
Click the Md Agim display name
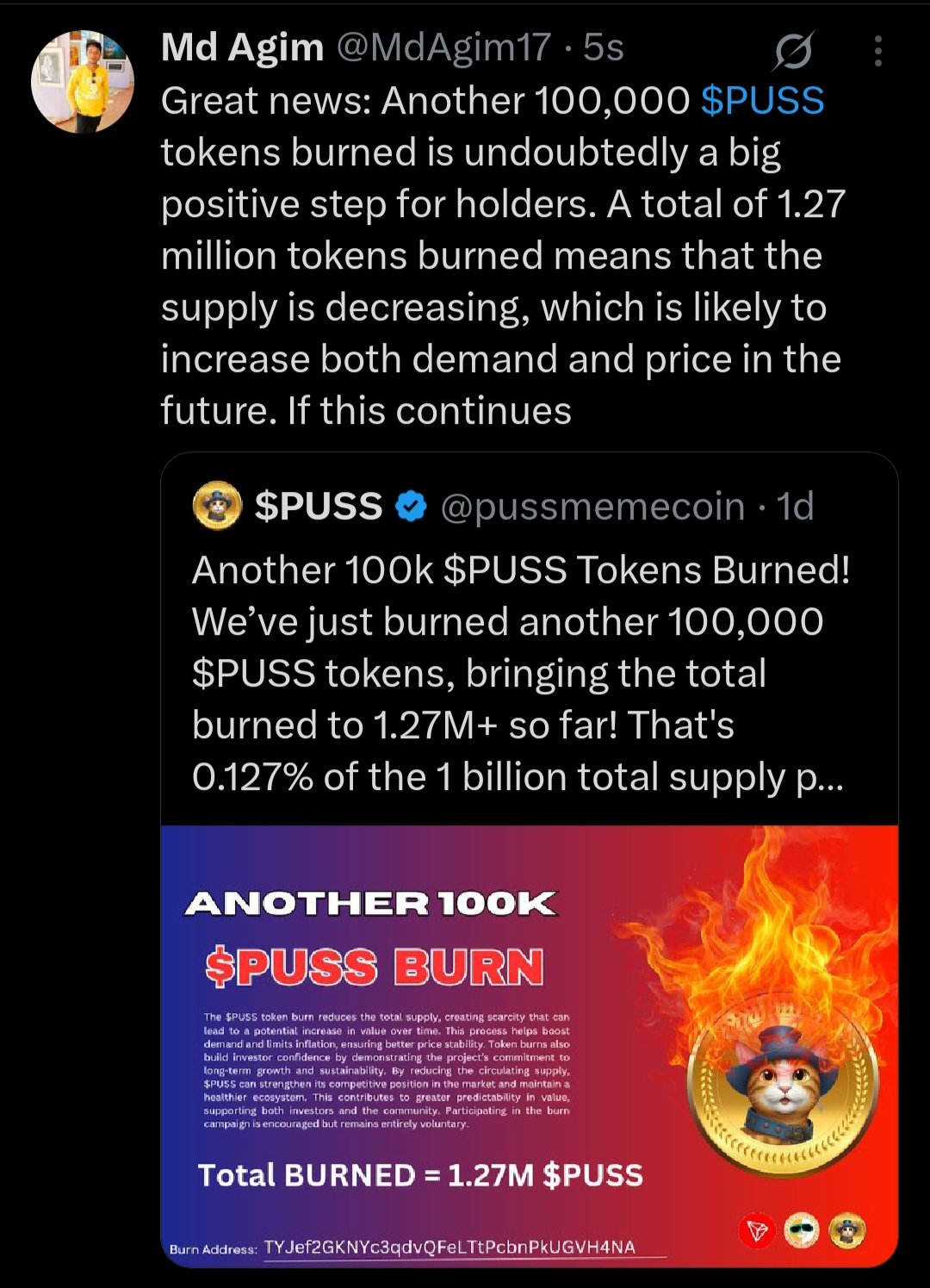pos(242,48)
